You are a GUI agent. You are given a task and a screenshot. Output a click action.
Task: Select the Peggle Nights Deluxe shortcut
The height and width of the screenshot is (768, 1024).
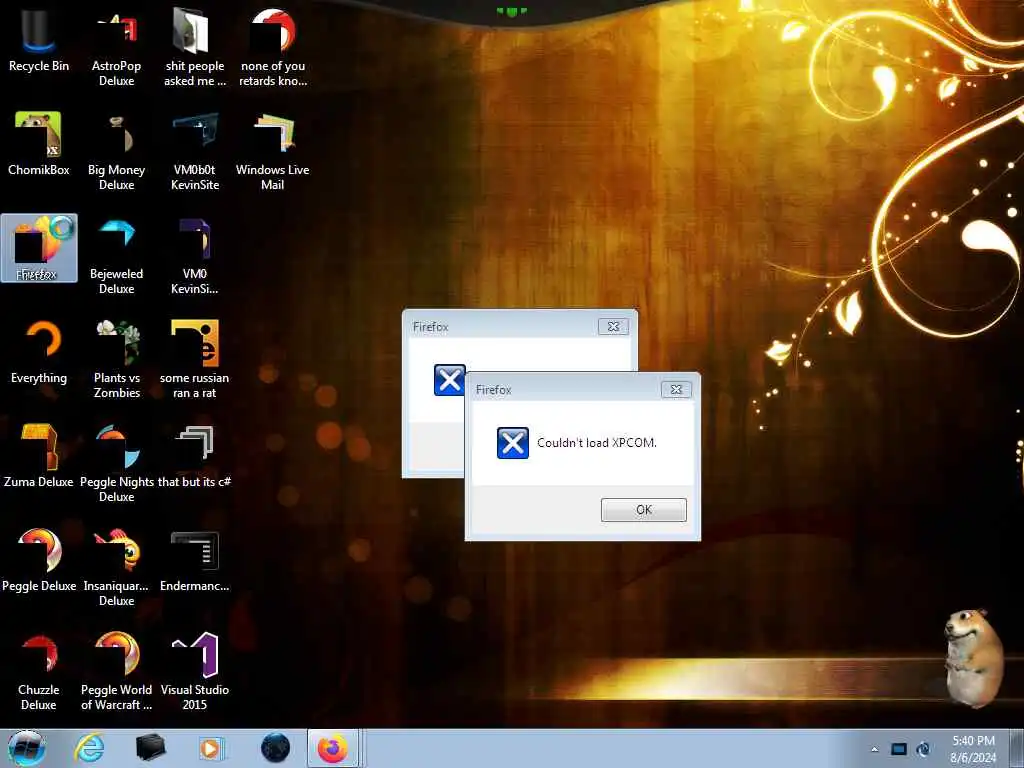pos(116,464)
